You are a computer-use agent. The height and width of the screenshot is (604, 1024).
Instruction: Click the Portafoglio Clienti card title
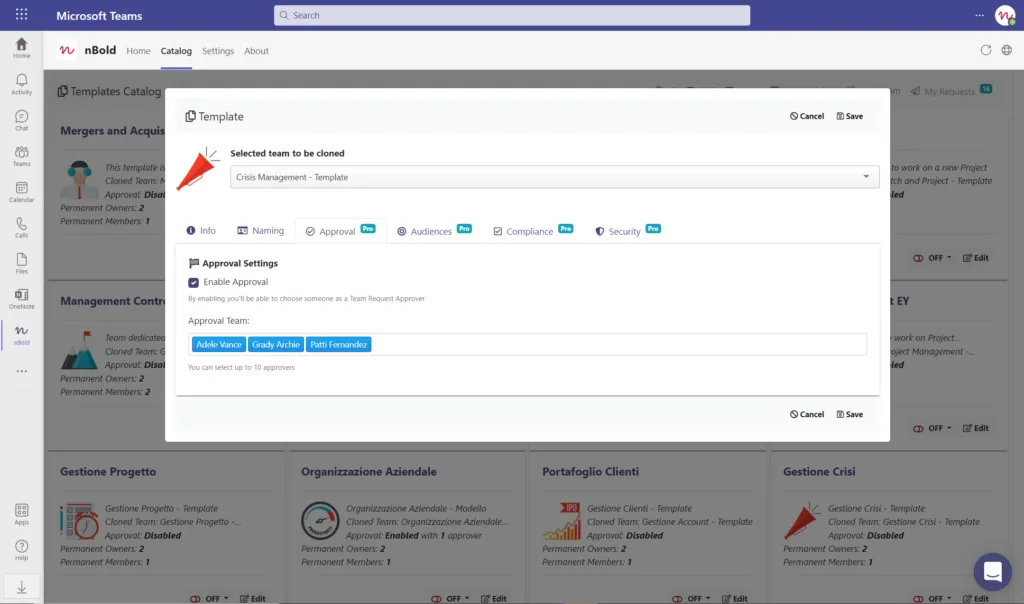point(590,471)
